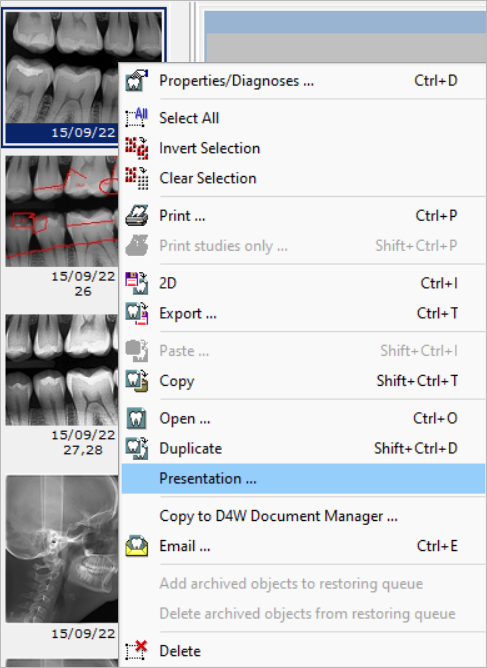
Task: Choose Copy to D4W Document Manager
Action: pos(278,516)
